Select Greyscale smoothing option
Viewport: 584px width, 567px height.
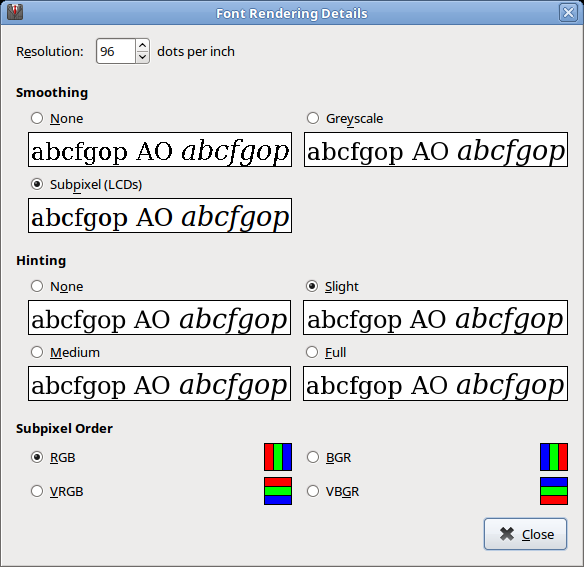click(x=313, y=118)
